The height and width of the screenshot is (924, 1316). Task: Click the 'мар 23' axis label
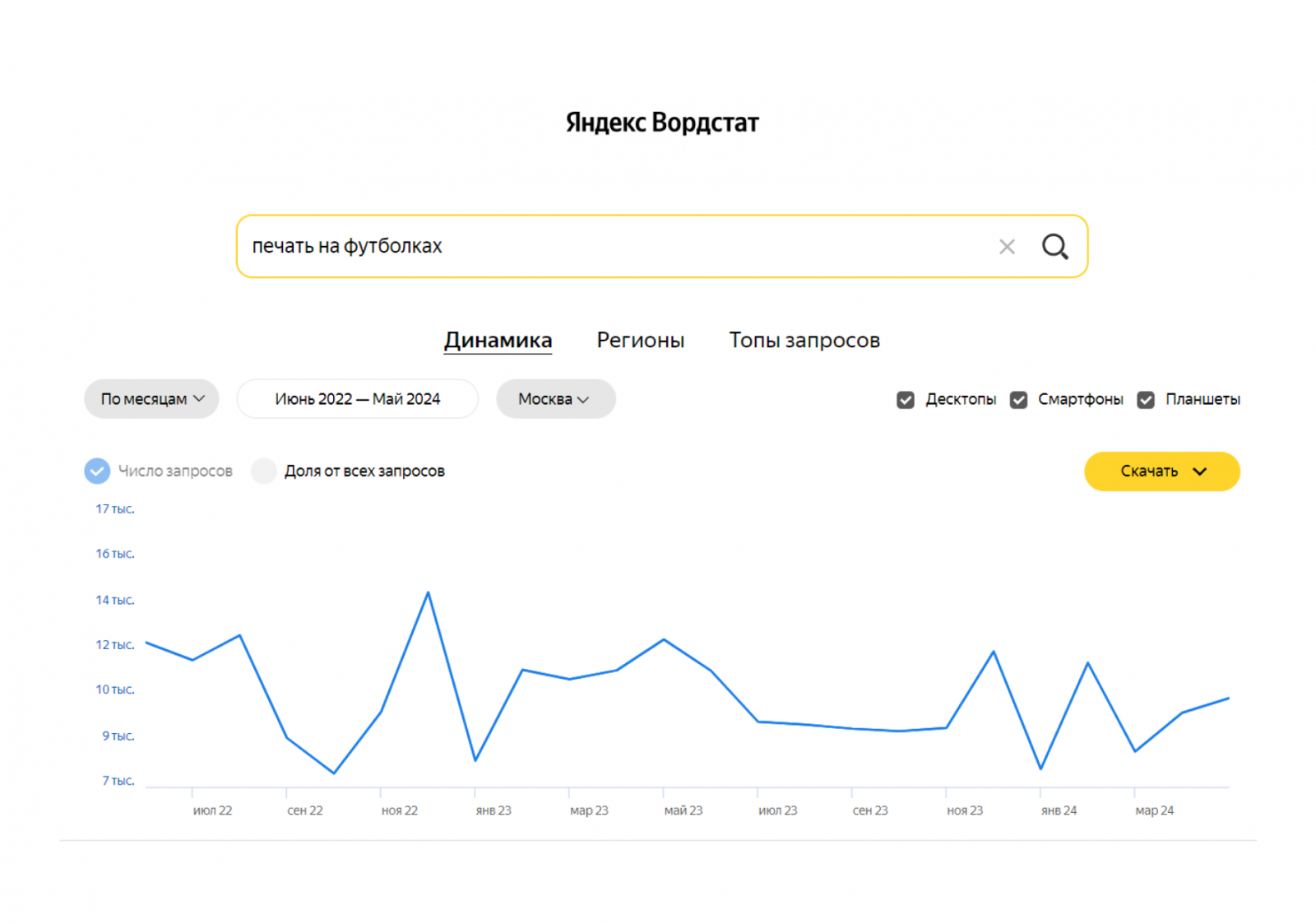[589, 810]
